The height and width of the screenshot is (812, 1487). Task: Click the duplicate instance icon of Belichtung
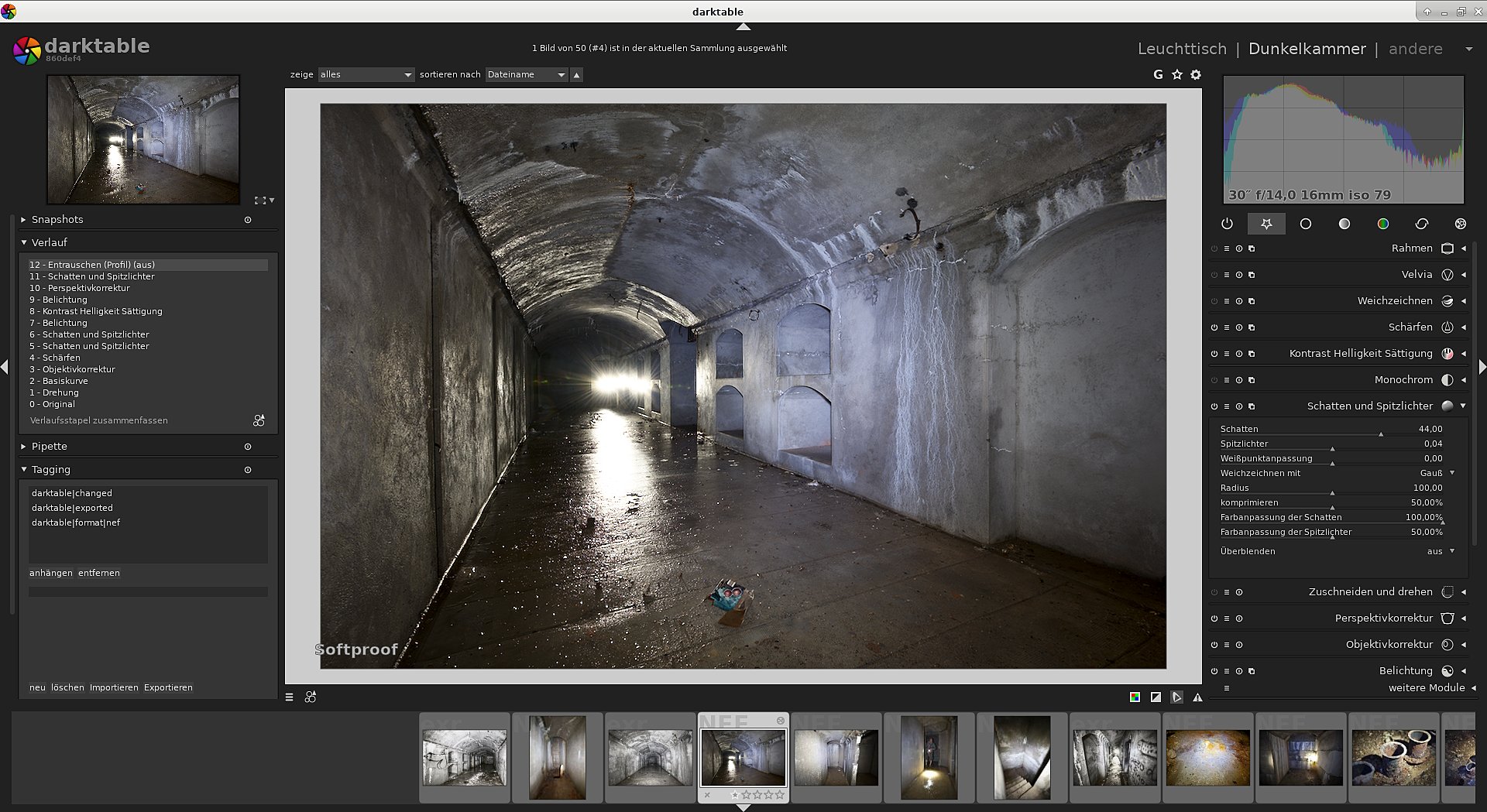(x=1252, y=670)
